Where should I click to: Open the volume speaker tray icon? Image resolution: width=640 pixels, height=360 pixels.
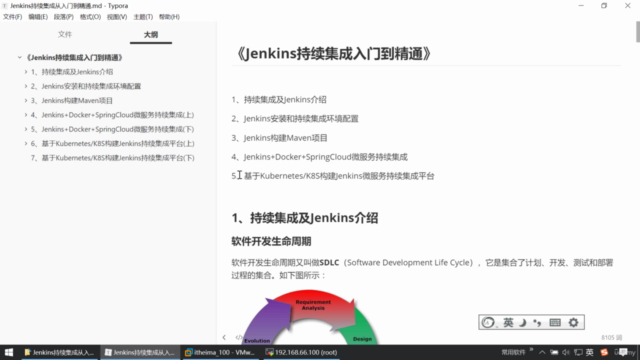pos(566,352)
